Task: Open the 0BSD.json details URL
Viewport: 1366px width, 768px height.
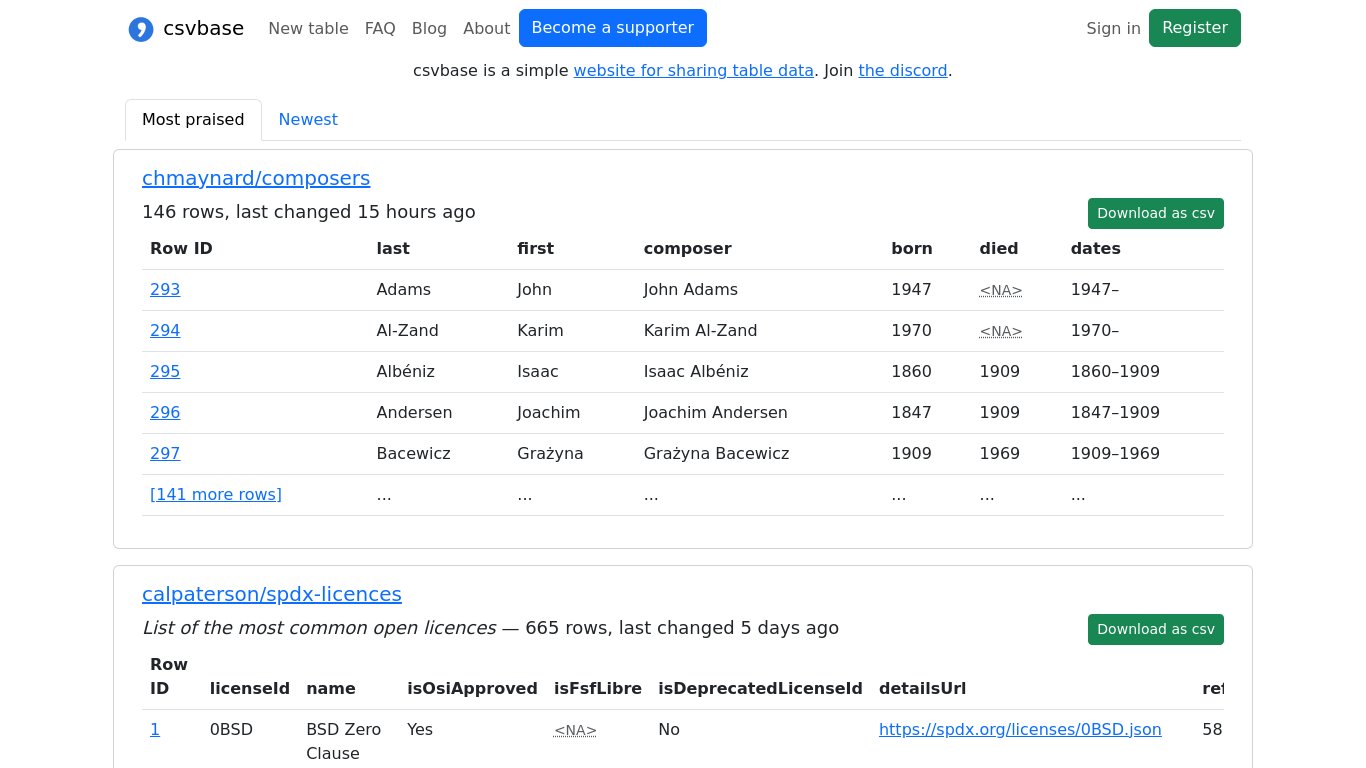Action: click(1020, 730)
